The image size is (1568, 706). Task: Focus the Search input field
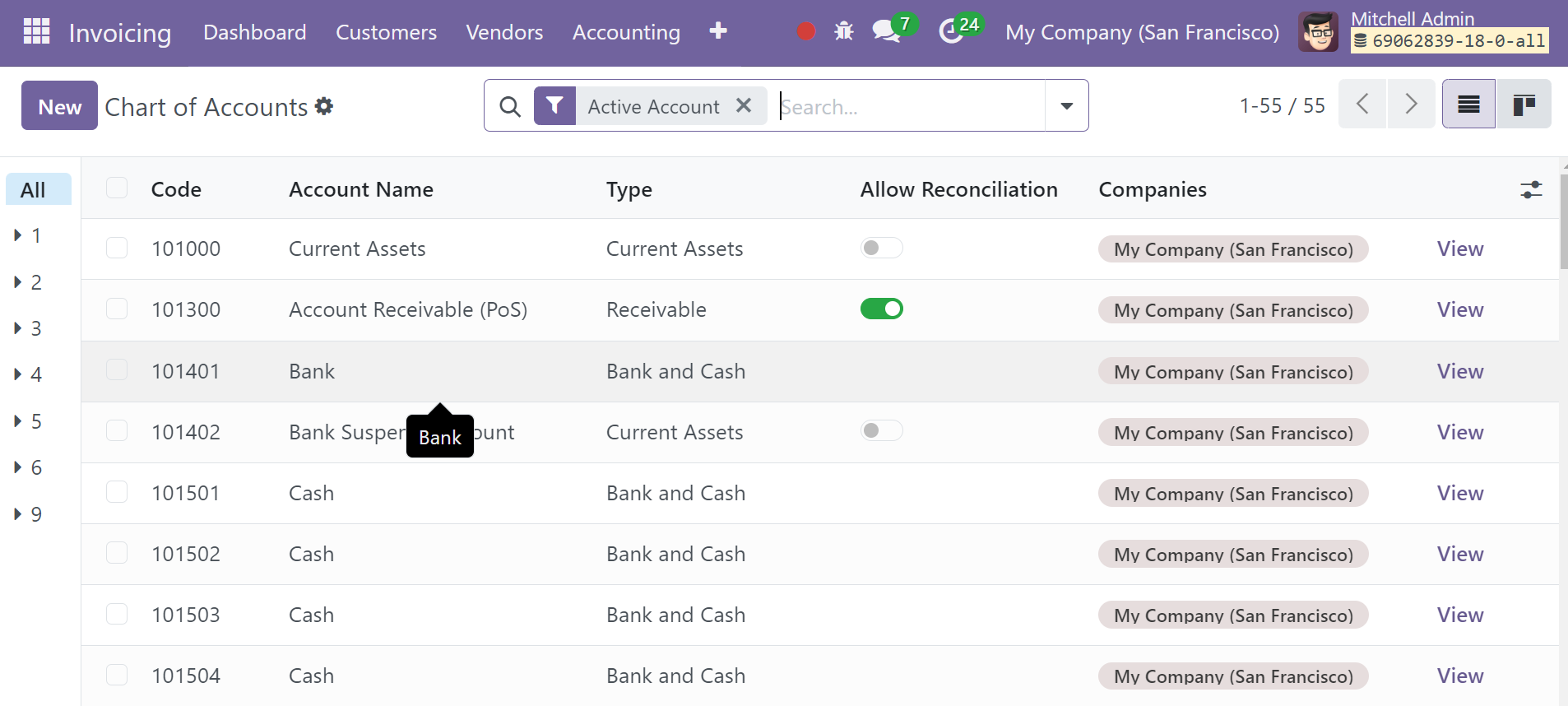pos(910,106)
